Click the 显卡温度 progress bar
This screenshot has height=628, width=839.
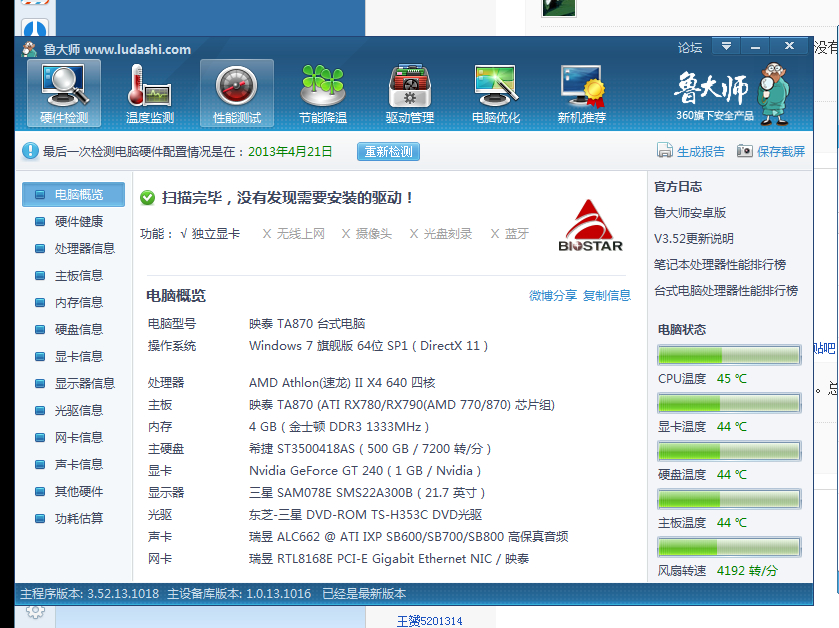tap(729, 403)
